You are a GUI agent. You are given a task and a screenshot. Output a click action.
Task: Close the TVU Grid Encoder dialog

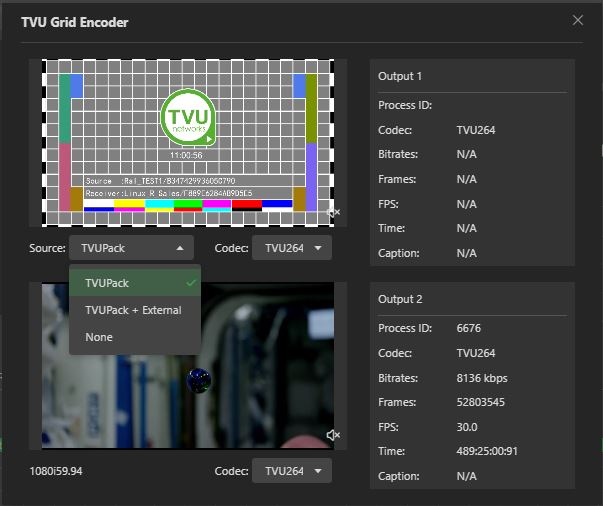tap(578, 20)
